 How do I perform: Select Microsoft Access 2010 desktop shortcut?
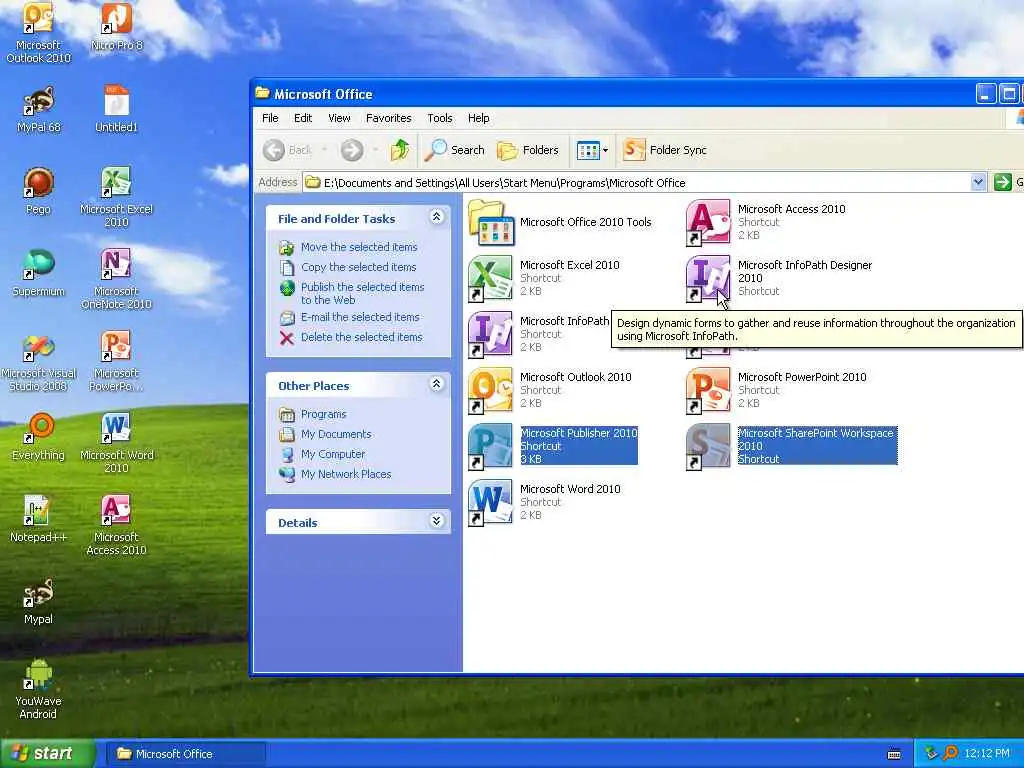pyautogui.click(x=116, y=526)
